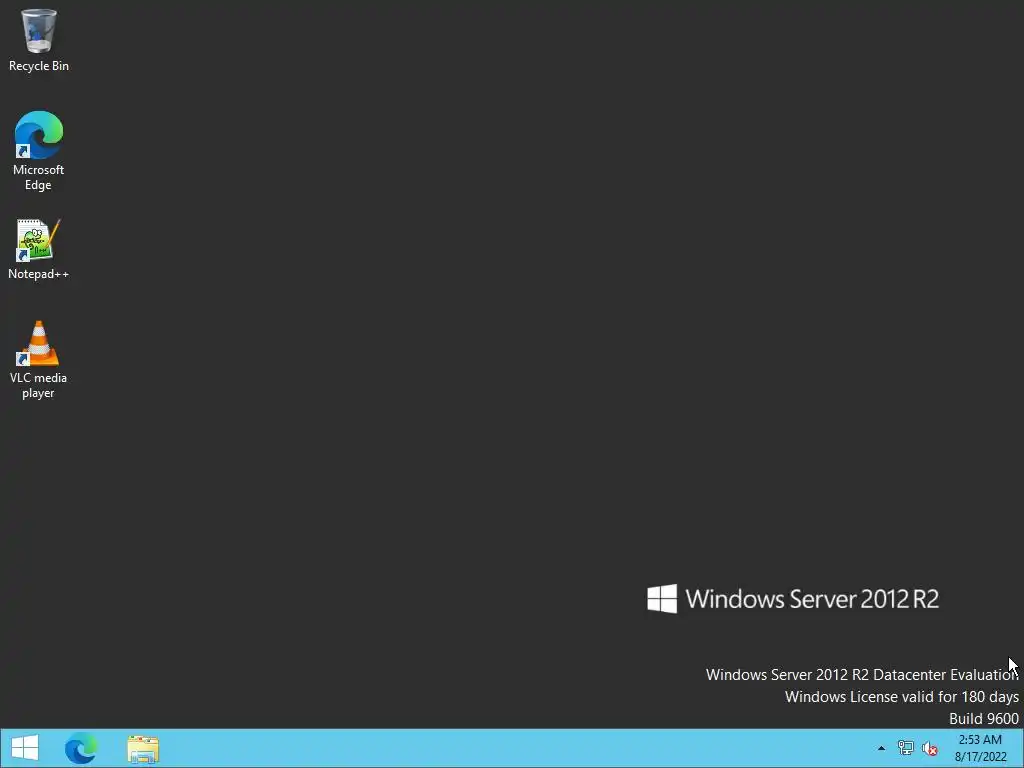Image resolution: width=1024 pixels, height=768 pixels.
Task: Show hidden system tray icons
Action: pos(882,748)
